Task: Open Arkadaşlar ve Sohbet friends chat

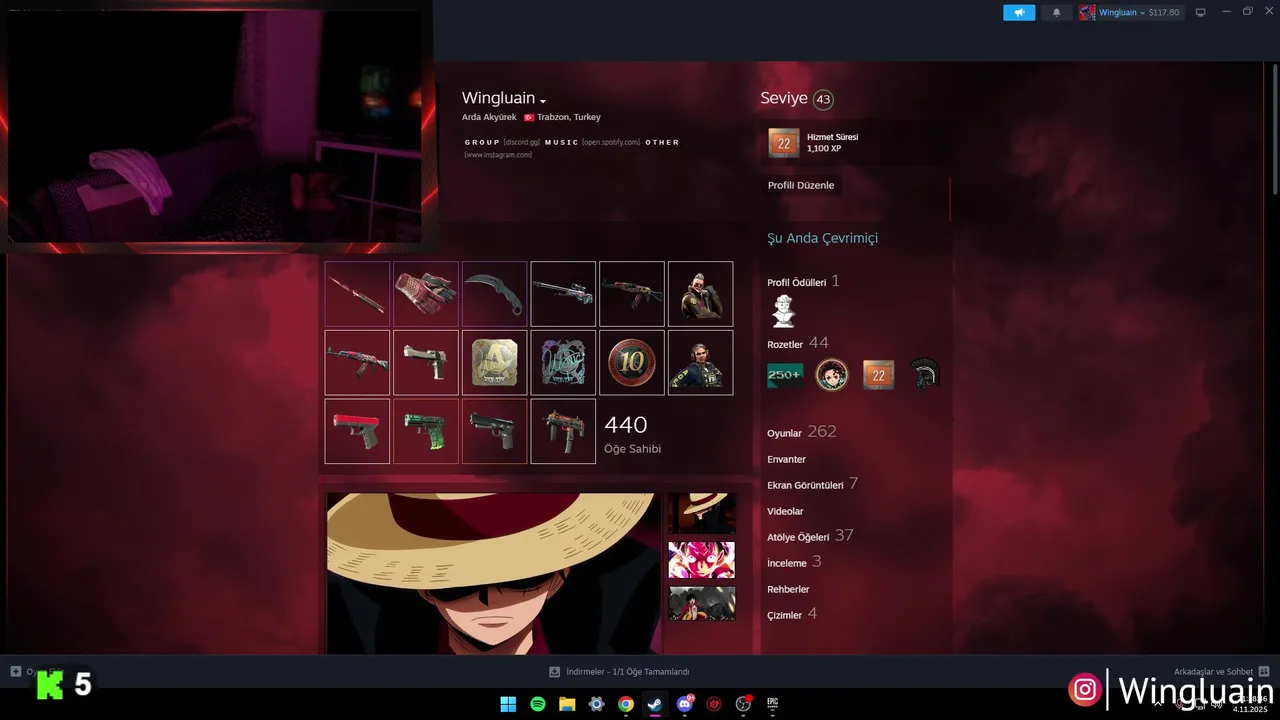Action: [x=1221, y=672]
